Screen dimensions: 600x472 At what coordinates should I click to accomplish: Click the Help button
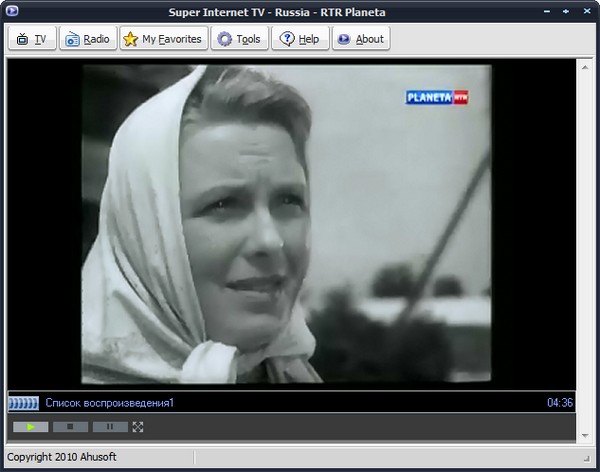pos(300,39)
